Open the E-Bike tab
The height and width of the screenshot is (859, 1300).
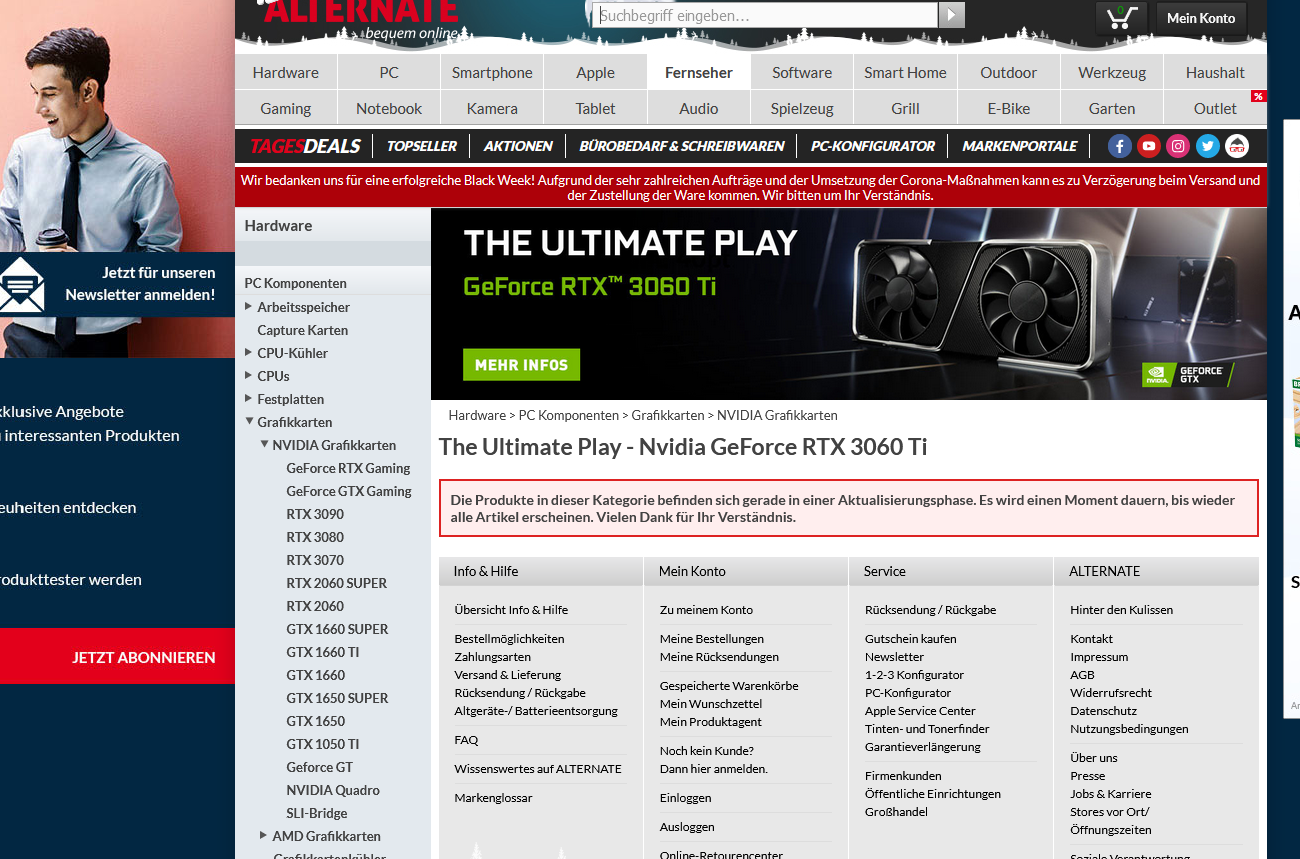click(x=1009, y=108)
